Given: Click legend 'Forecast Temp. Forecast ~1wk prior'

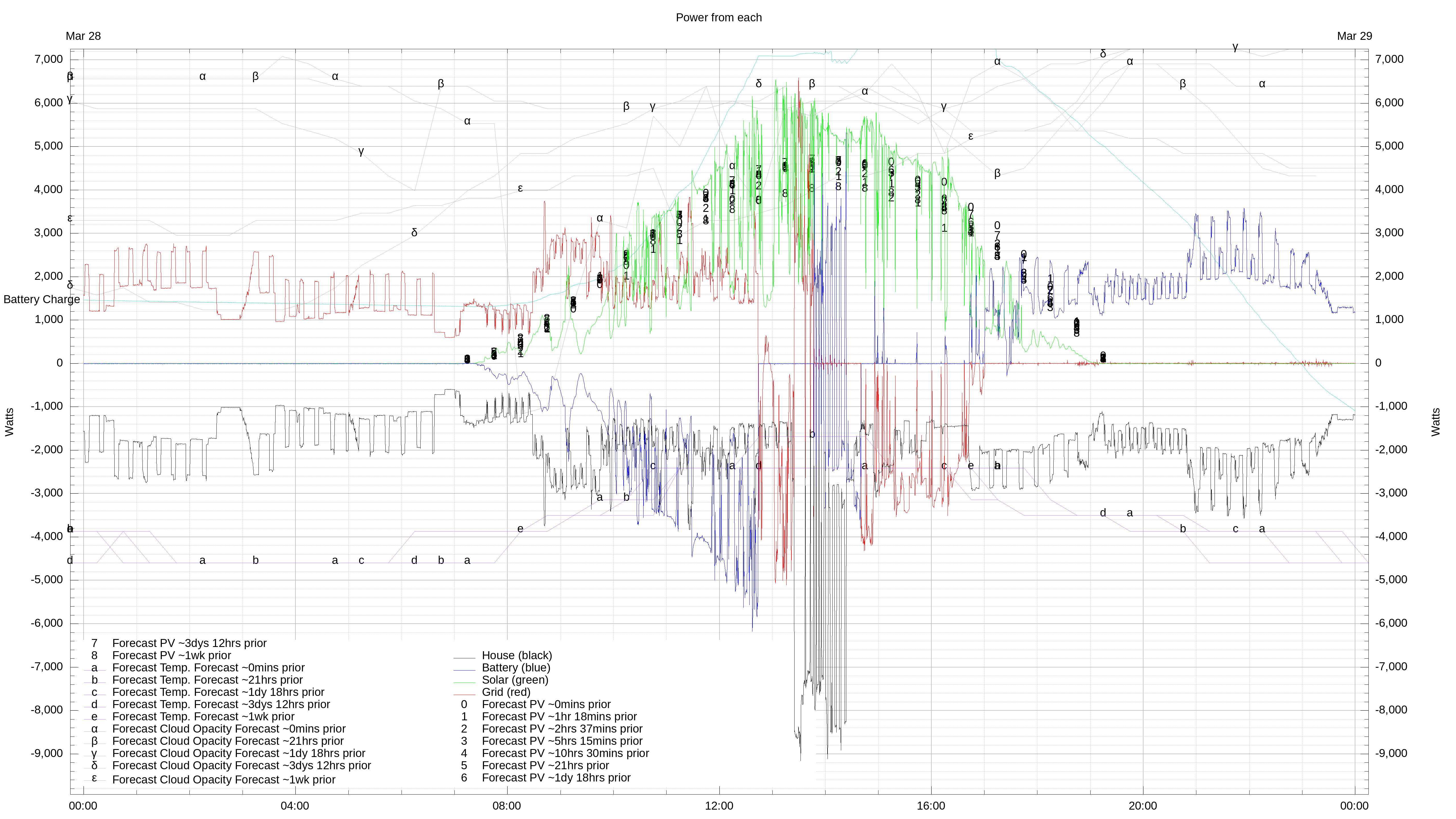Looking at the screenshot, I should tap(204, 717).
